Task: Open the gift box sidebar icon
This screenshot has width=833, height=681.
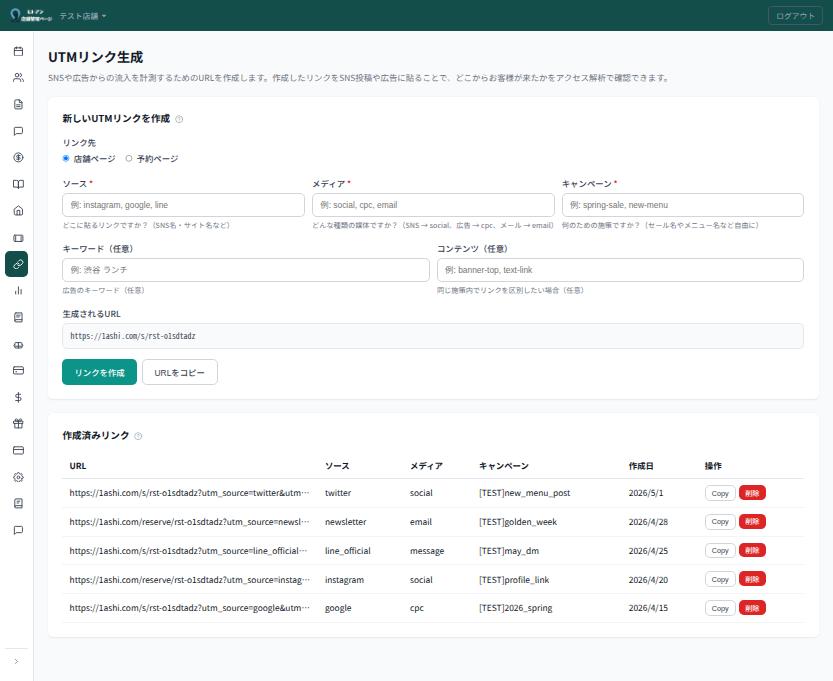Action: click(18, 423)
